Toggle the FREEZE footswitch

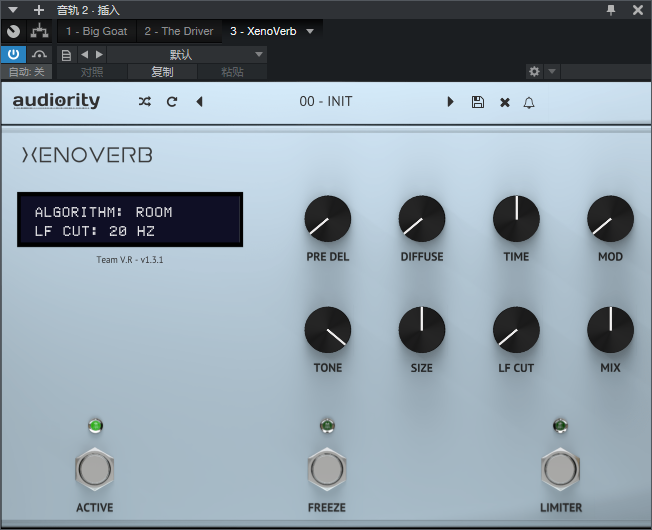pyautogui.click(x=327, y=469)
